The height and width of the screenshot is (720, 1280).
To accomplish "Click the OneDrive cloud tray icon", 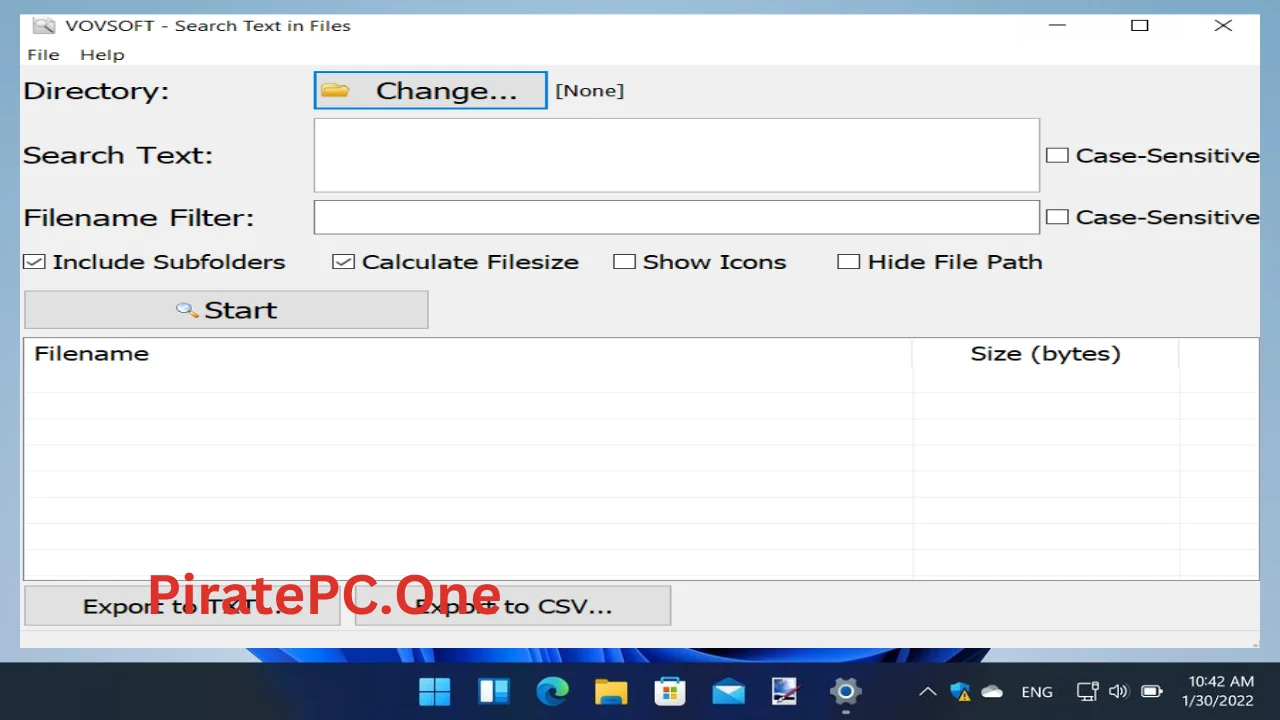I will tap(992, 691).
